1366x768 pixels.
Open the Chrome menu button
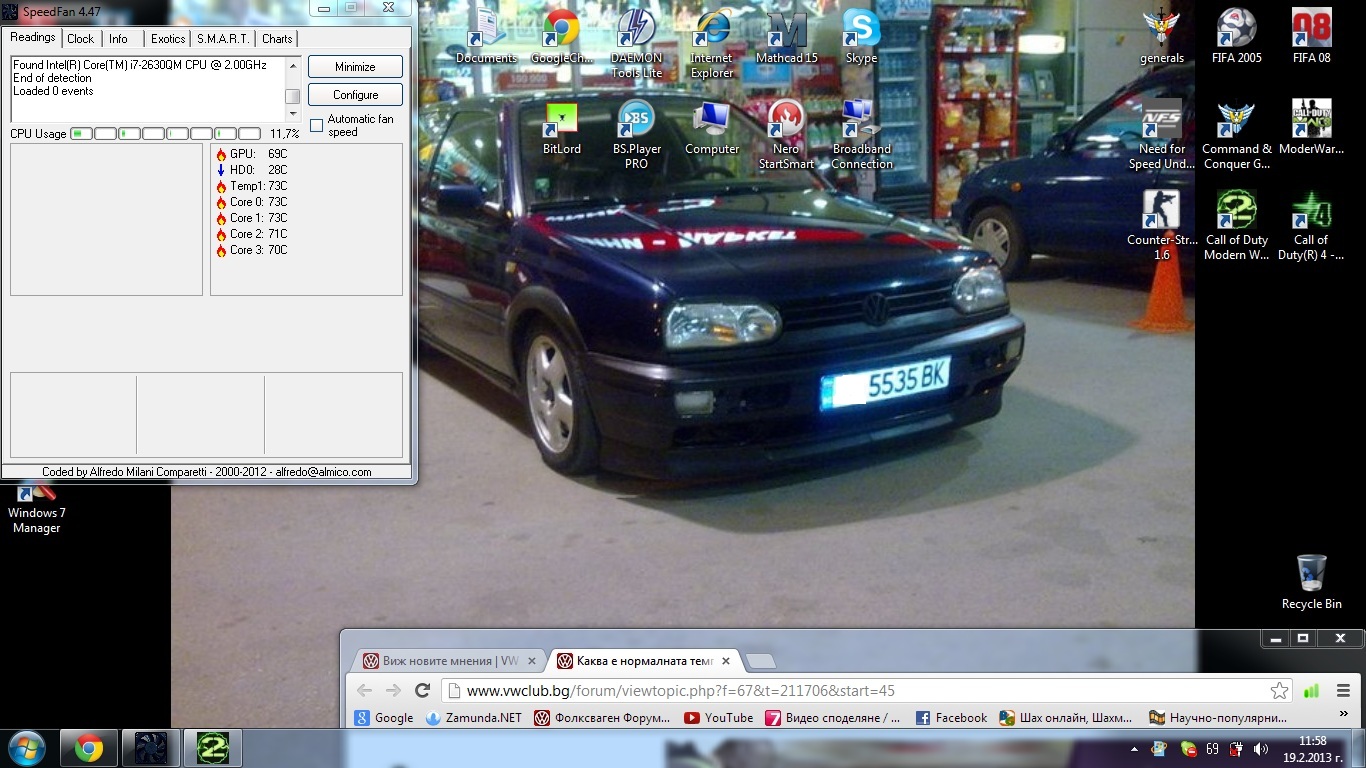pyautogui.click(x=1343, y=691)
